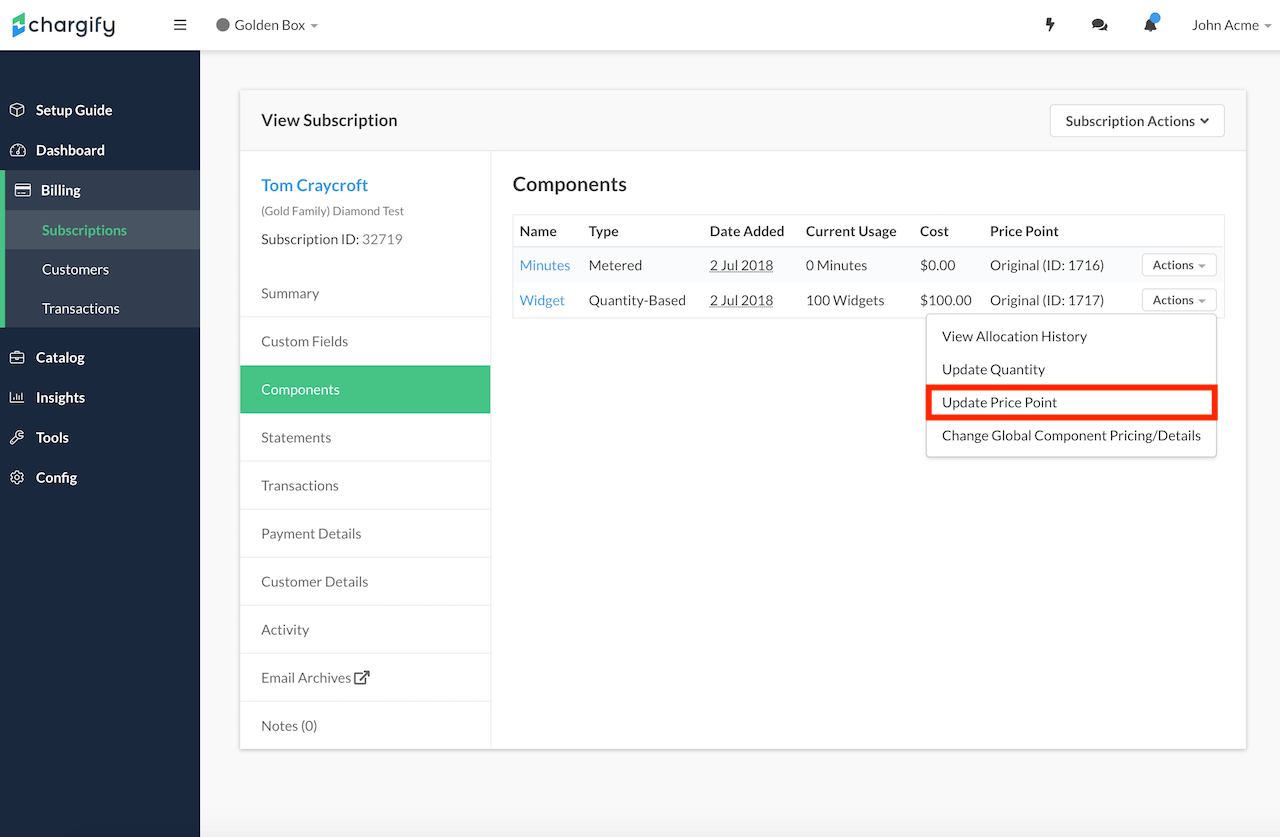The width and height of the screenshot is (1280, 837).
Task: Switch to the Payment Details tab
Action: [x=311, y=533]
